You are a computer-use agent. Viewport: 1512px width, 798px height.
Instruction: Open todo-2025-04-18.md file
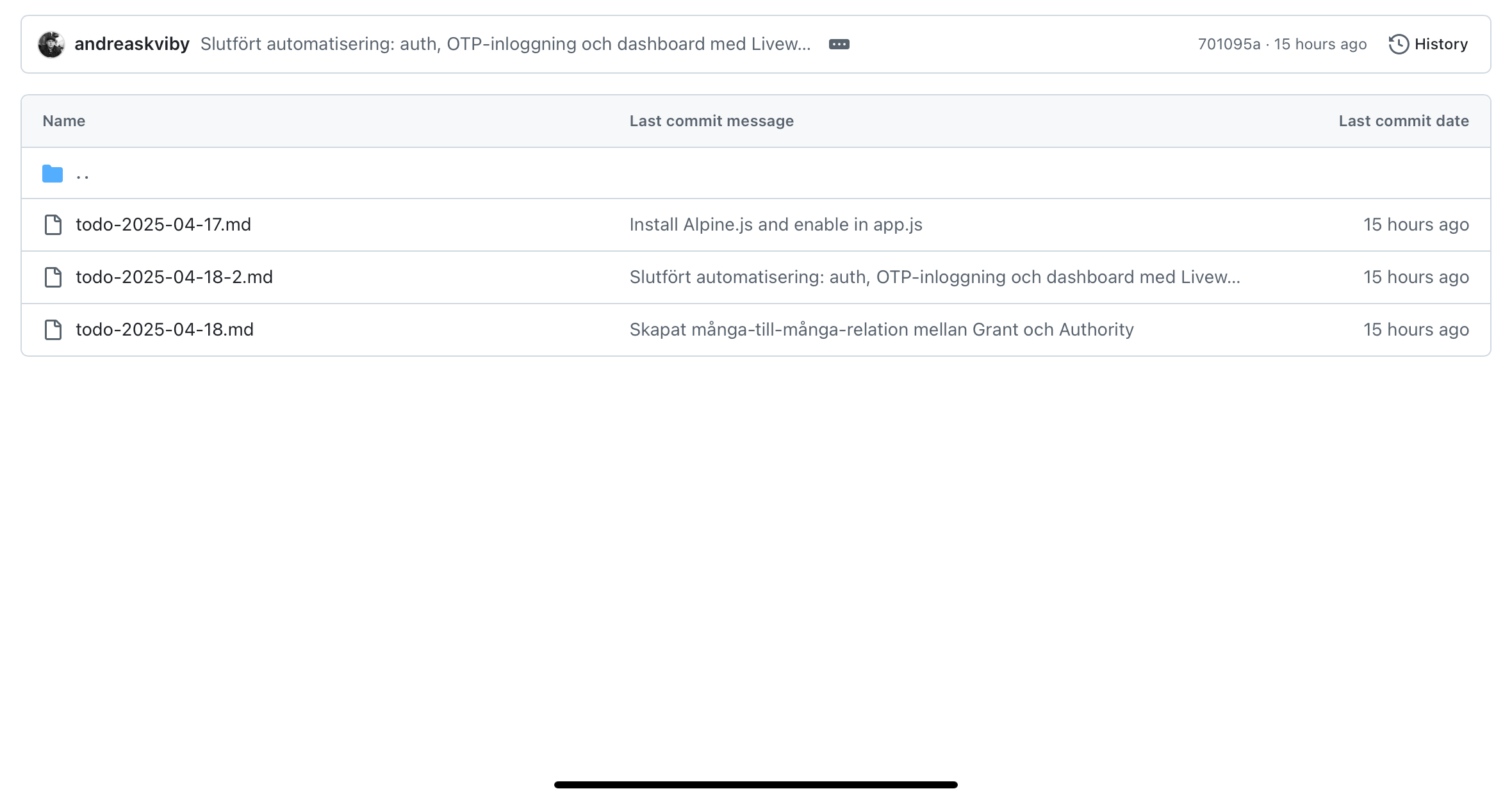pos(165,330)
